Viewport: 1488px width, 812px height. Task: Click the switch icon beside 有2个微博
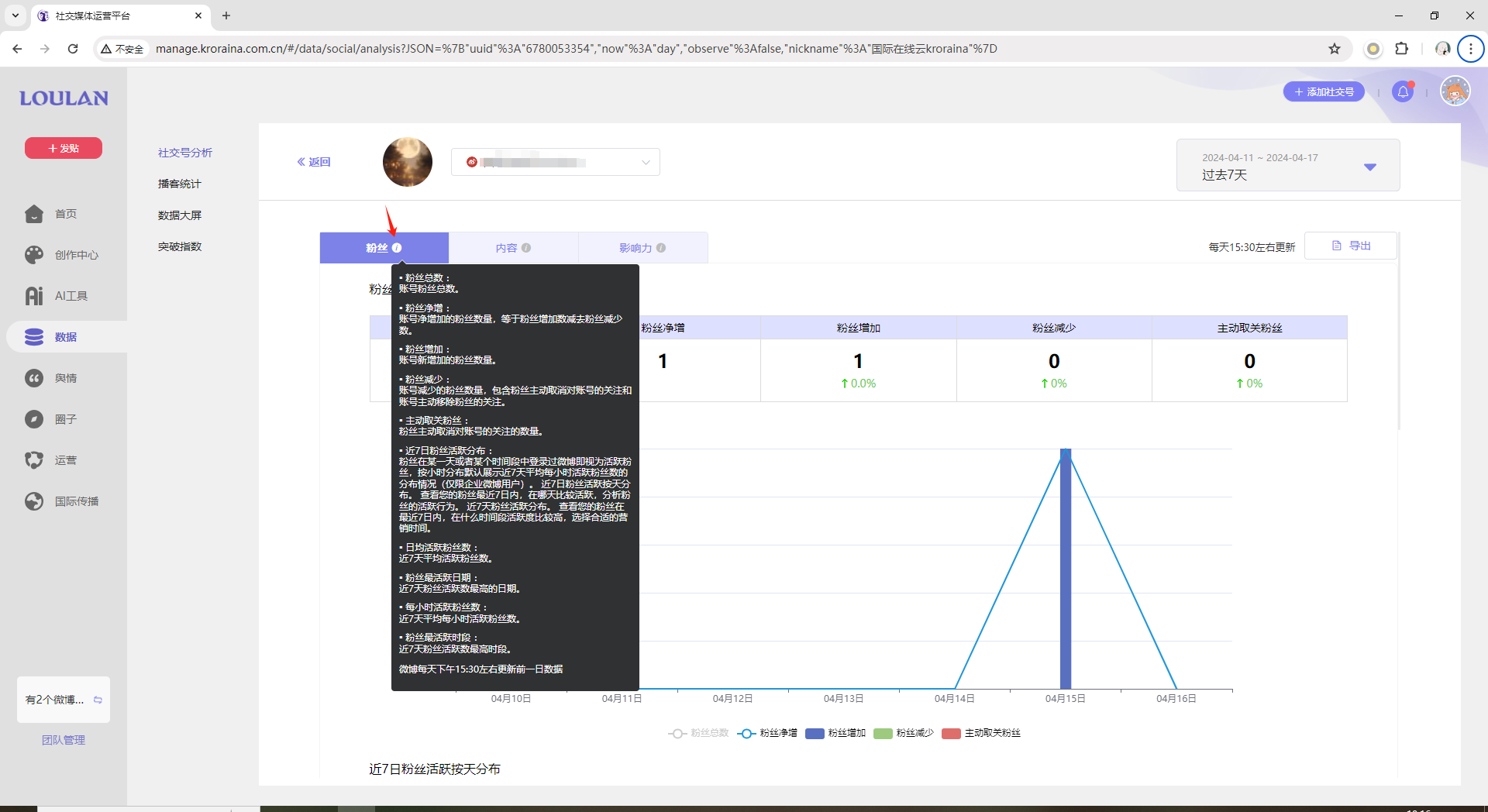pos(98,700)
